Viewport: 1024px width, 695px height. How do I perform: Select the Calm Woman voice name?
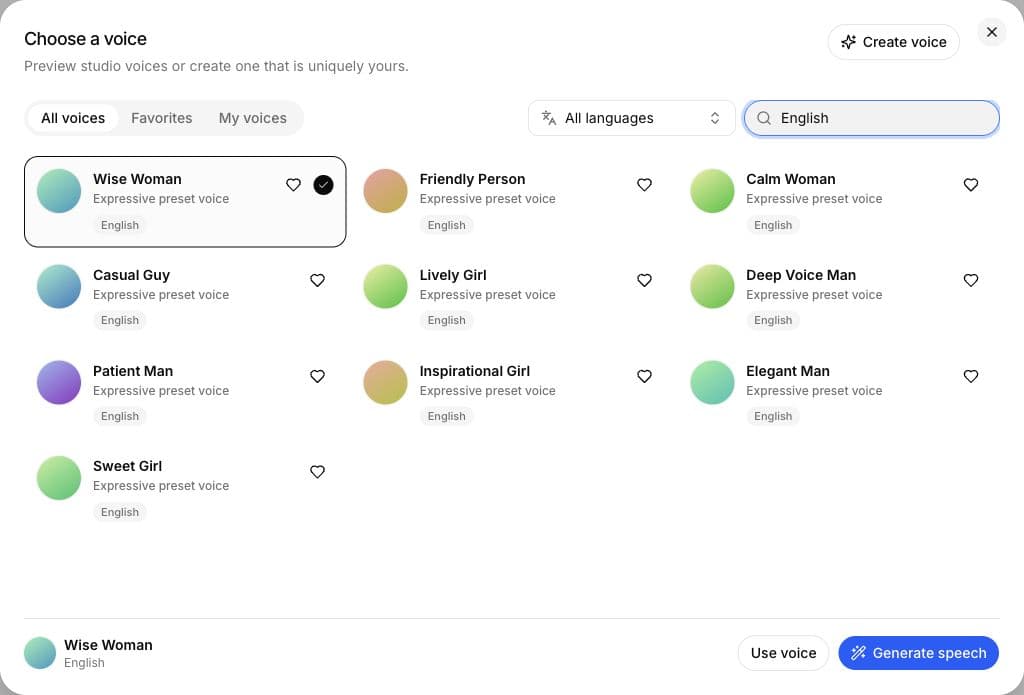click(x=791, y=179)
